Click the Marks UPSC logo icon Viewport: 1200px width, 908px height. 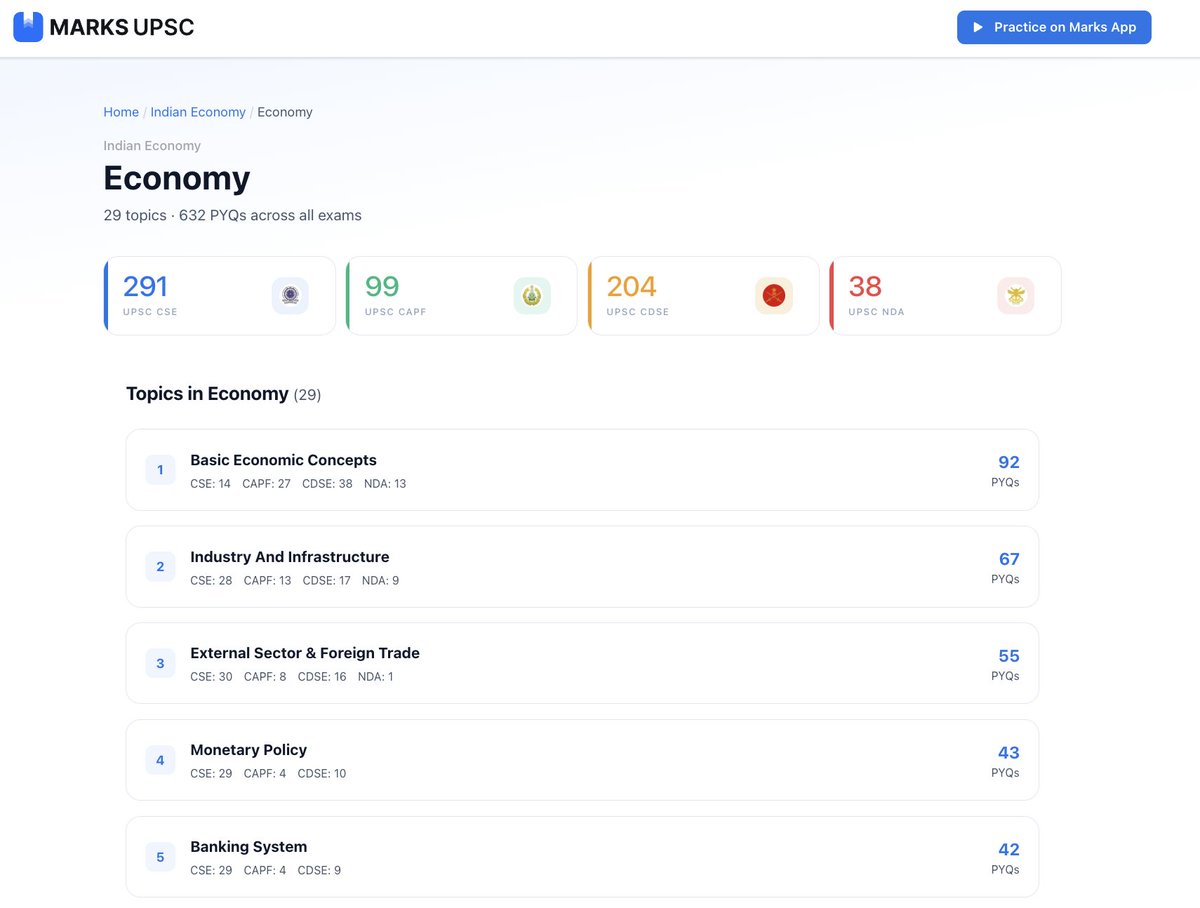pos(28,27)
